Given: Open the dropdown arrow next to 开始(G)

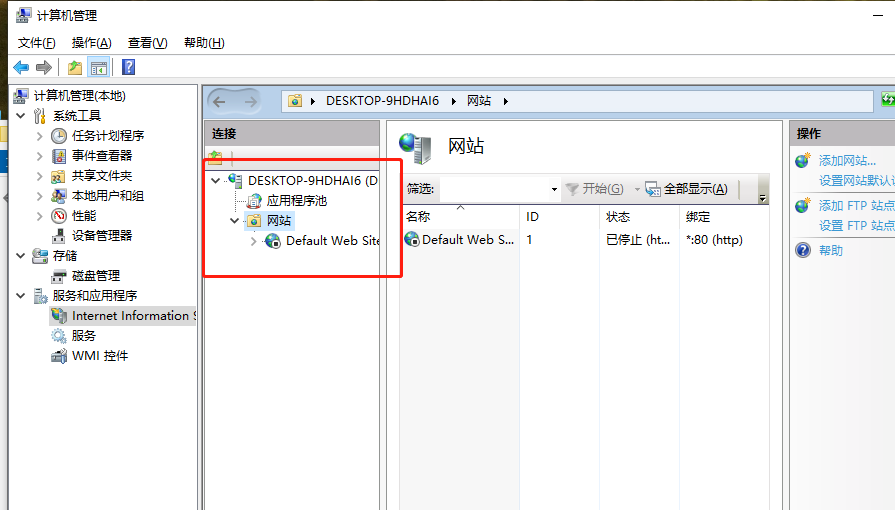Looking at the screenshot, I should (x=636, y=189).
